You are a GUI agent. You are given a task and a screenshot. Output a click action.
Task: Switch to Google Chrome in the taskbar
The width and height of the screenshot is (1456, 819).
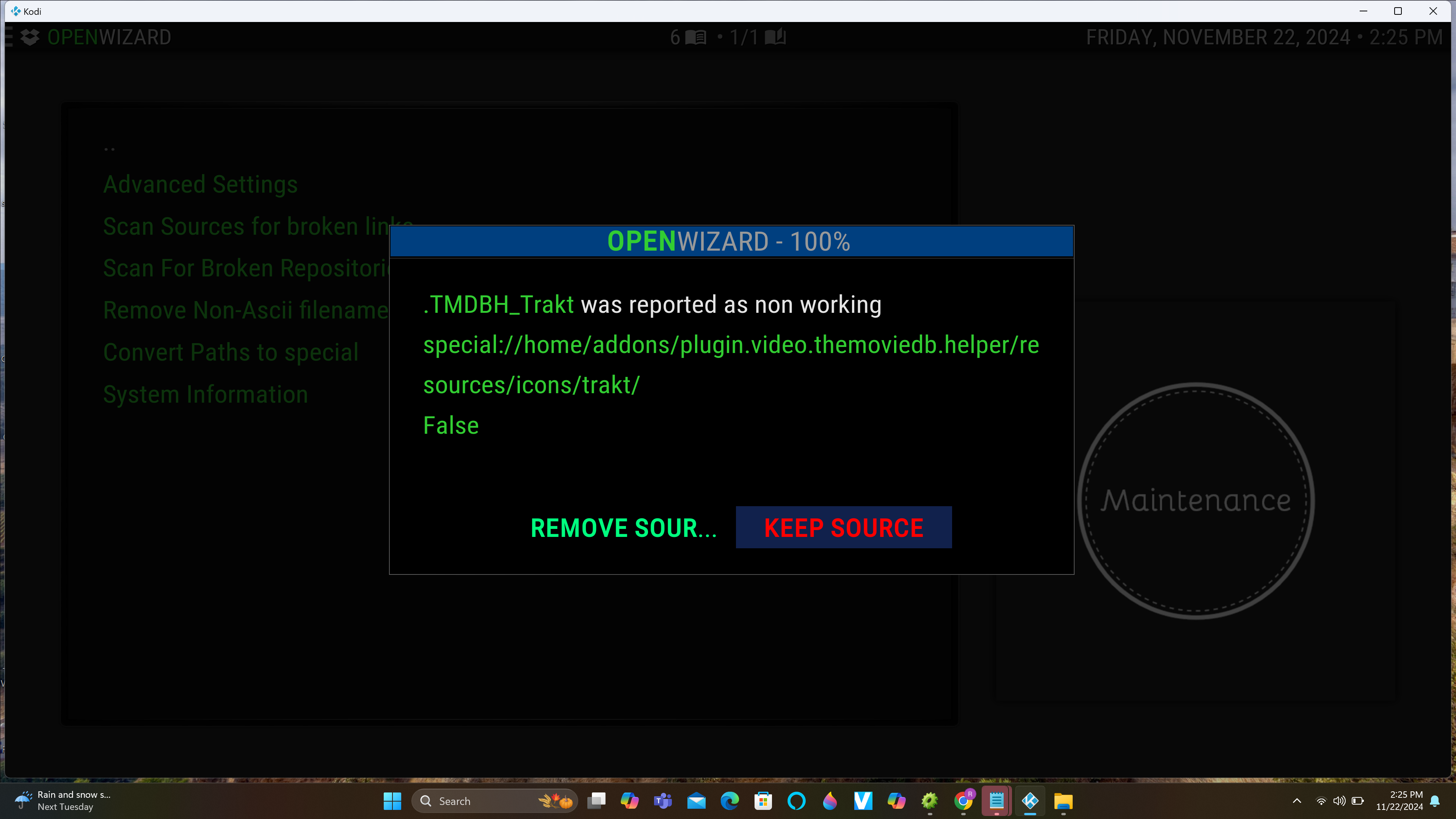[x=963, y=801]
